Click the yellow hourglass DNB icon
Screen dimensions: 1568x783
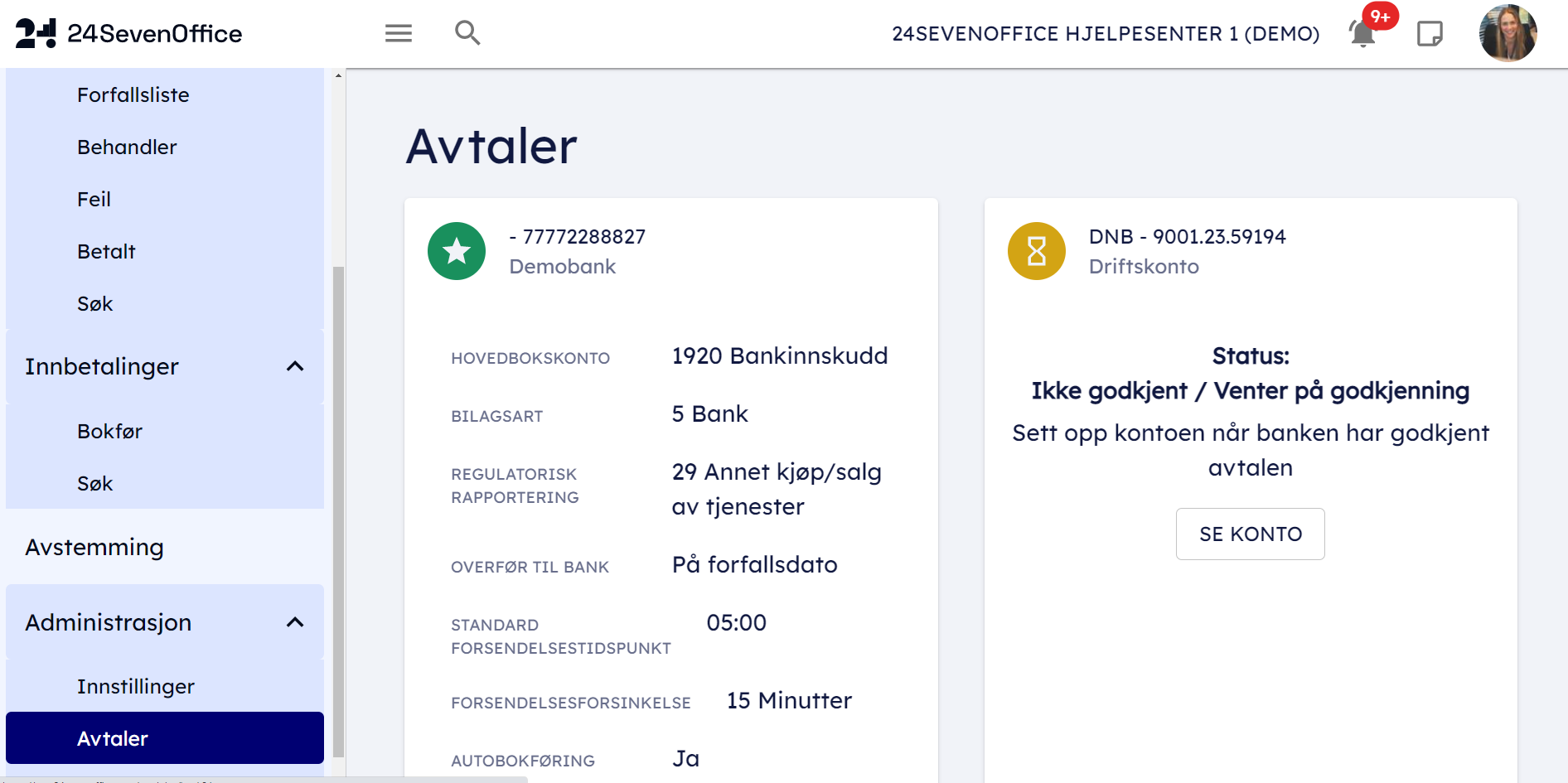[1036, 251]
